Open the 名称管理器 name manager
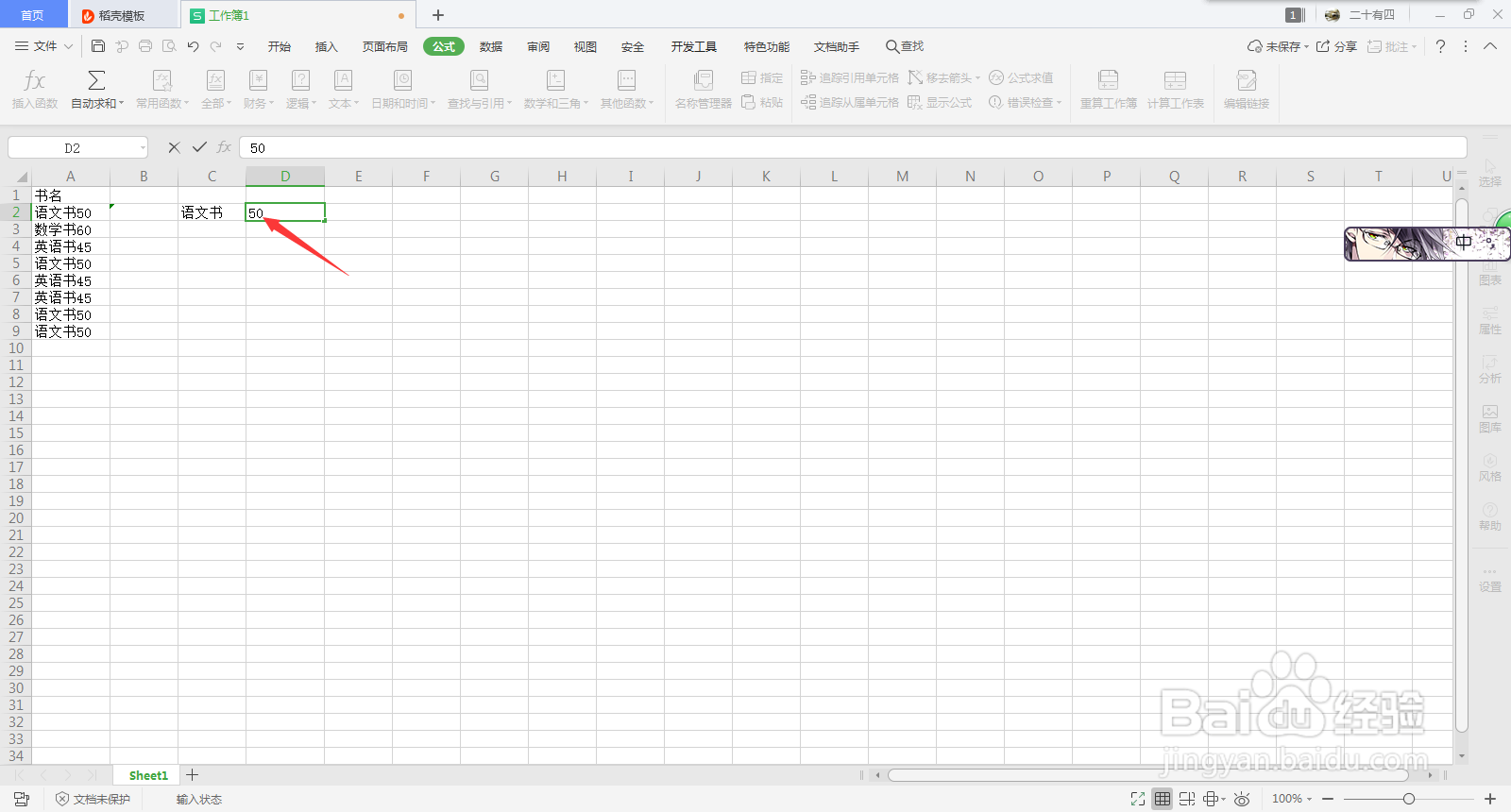Viewport: 1511px width, 812px height. click(704, 91)
